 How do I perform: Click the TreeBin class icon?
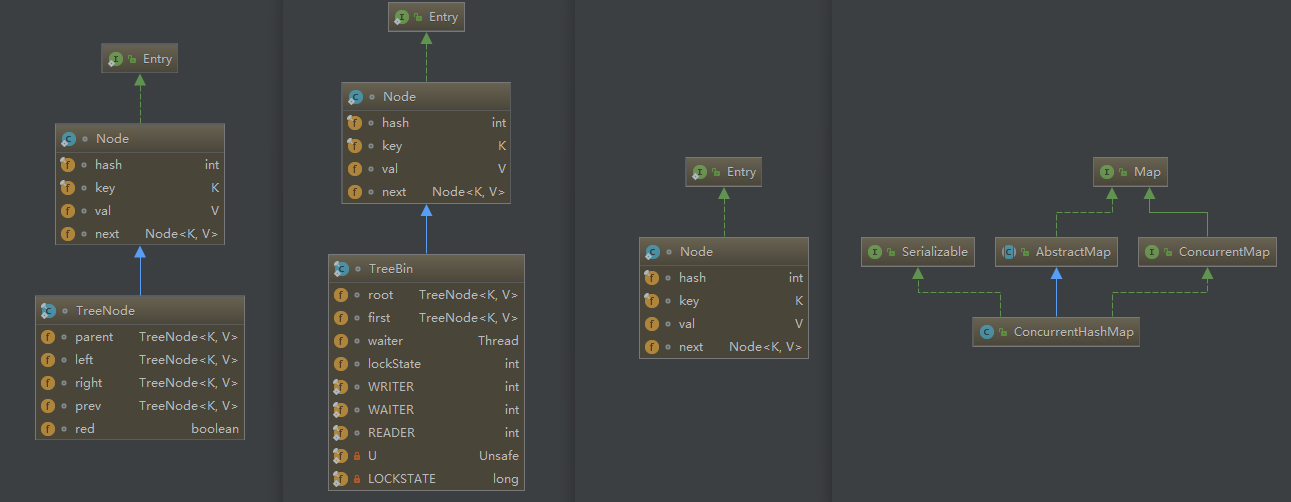pos(341,269)
